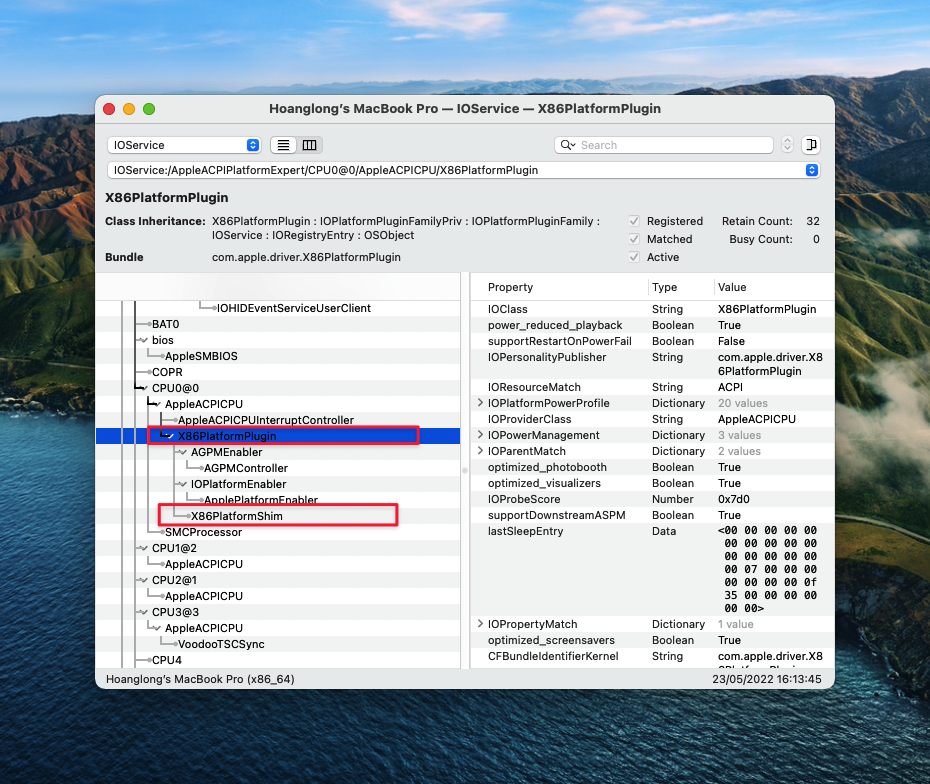930x784 pixels.
Task: Switch to column browser view icon
Action: coord(310,145)
